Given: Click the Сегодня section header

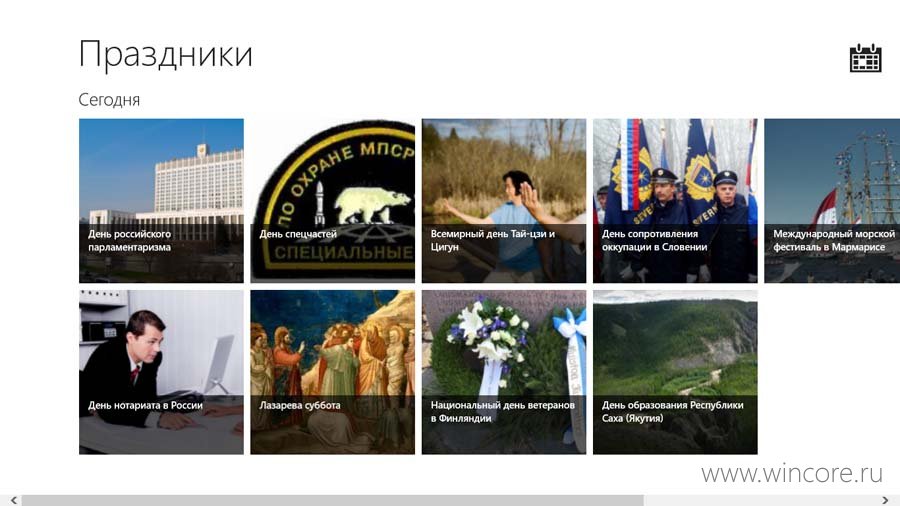Looking at the screenshot, I should 109,100.
